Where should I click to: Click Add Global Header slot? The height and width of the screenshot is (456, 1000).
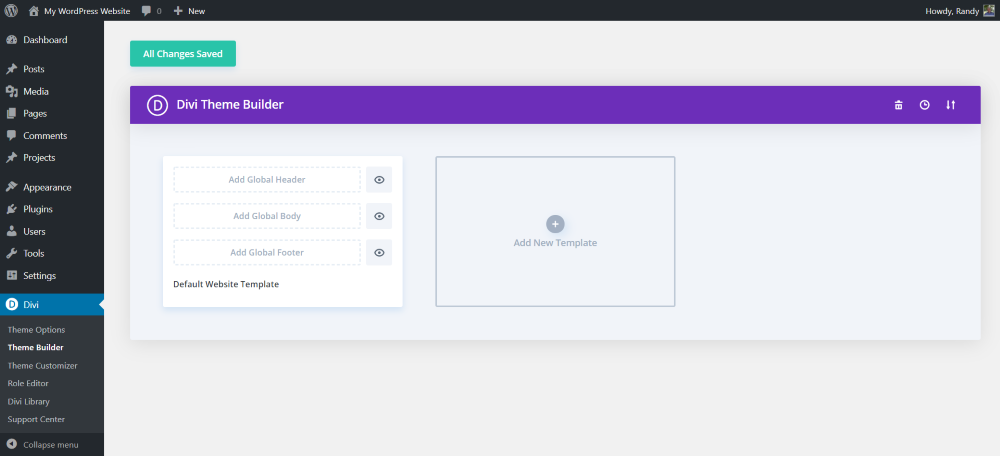267,180
